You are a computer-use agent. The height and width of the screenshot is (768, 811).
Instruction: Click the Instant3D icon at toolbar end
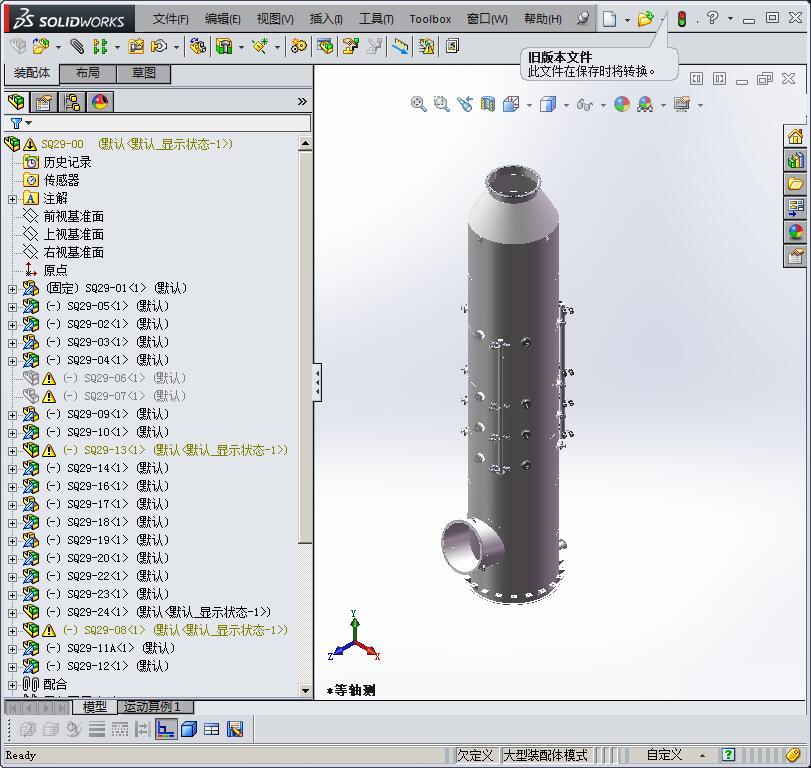[453, 47]
